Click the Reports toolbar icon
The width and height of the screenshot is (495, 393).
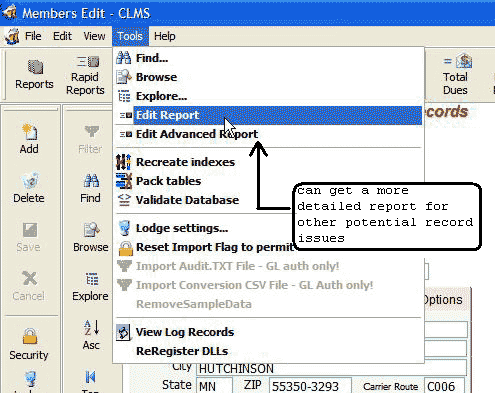pos(34,75)
